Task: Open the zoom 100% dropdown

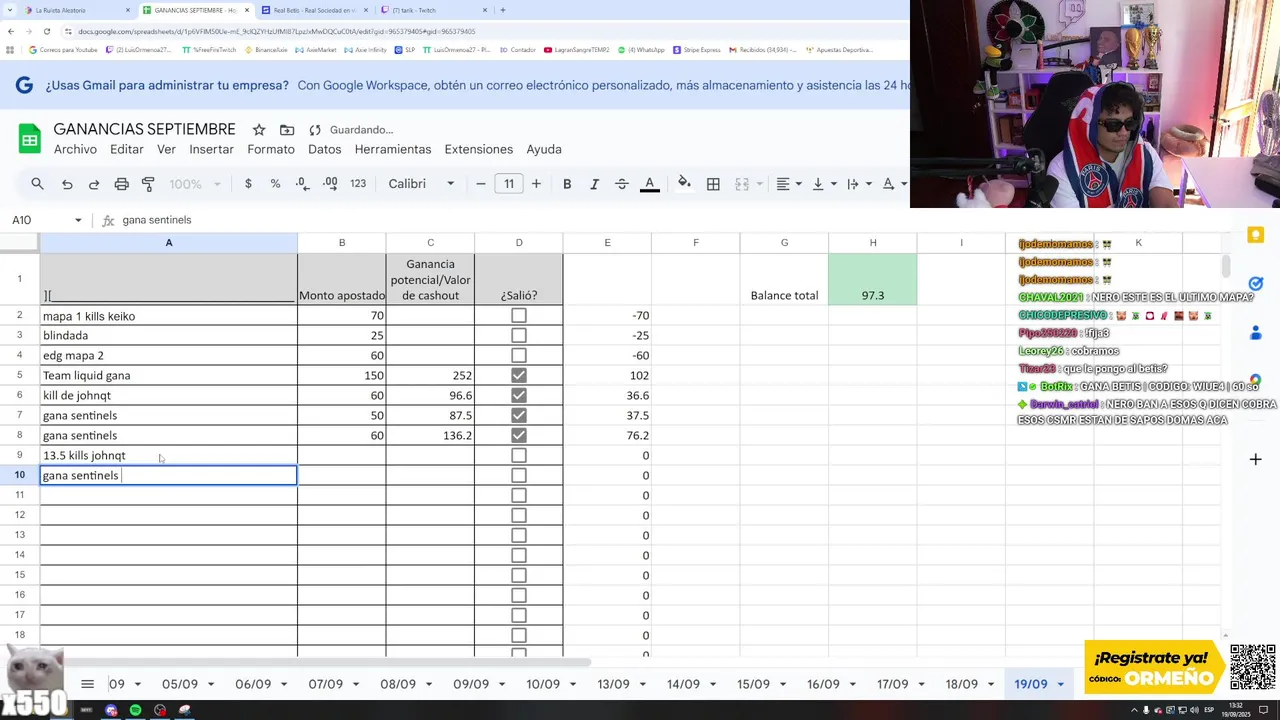Action: tap(194, 184)
